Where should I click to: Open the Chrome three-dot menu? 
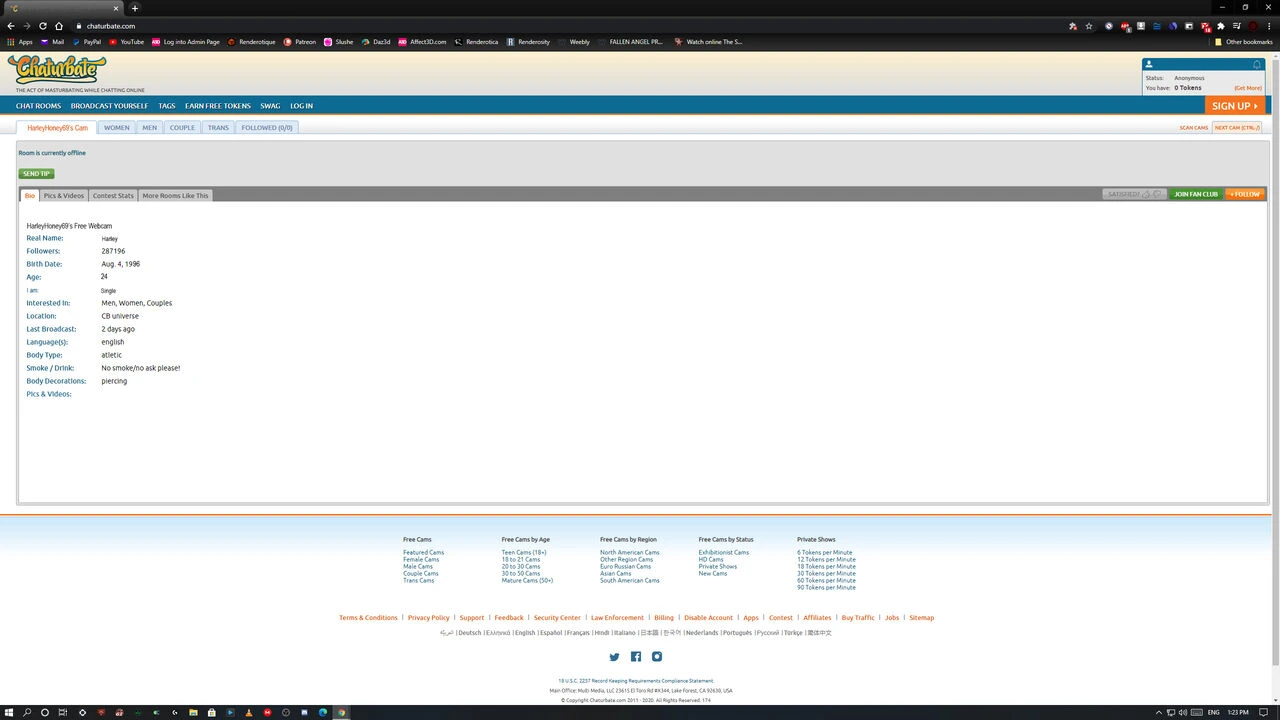click(x=1269, y=26)
